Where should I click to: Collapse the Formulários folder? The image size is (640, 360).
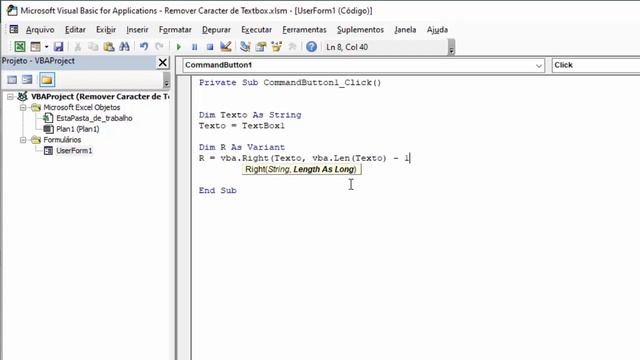click(x=23, y=140)
